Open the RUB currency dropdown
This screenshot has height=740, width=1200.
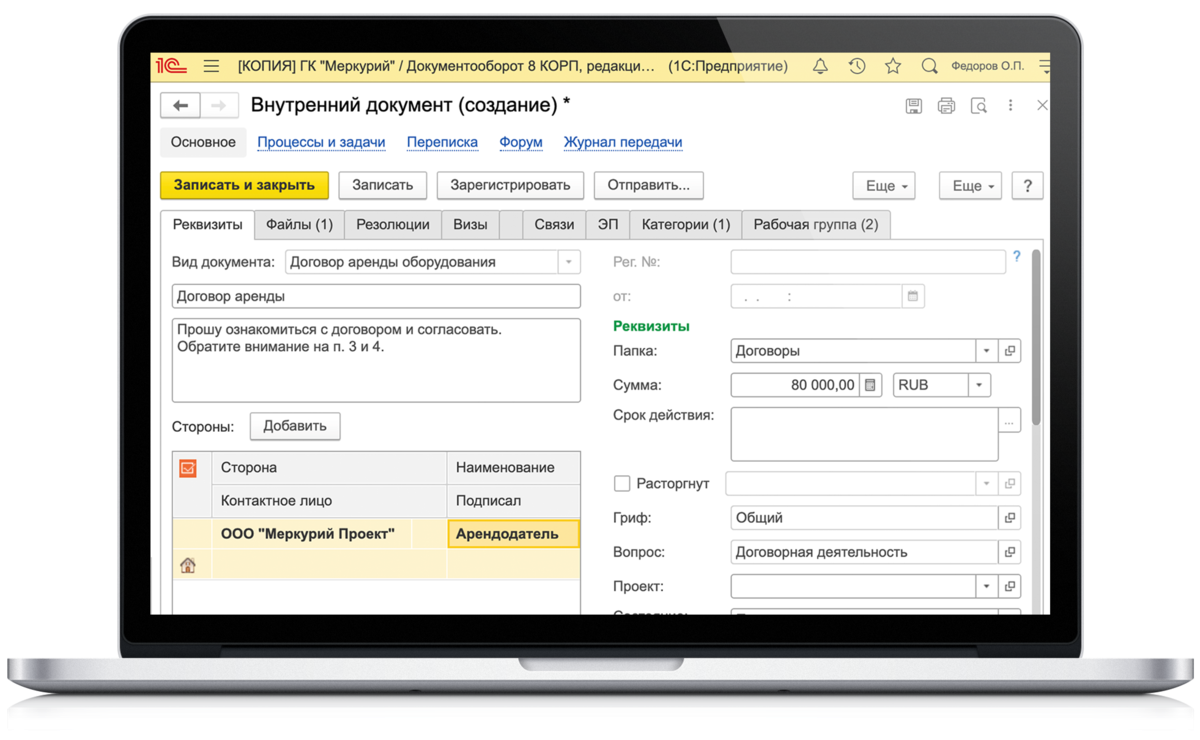point(979,385)
